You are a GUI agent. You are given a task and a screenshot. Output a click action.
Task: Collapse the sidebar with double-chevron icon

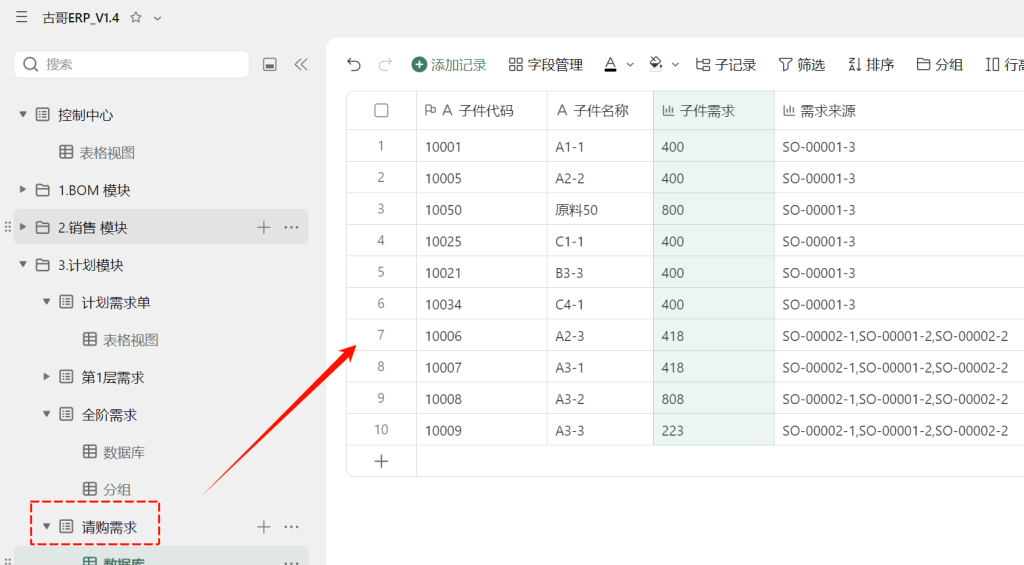pyautogui.click(x=301, y=64)
